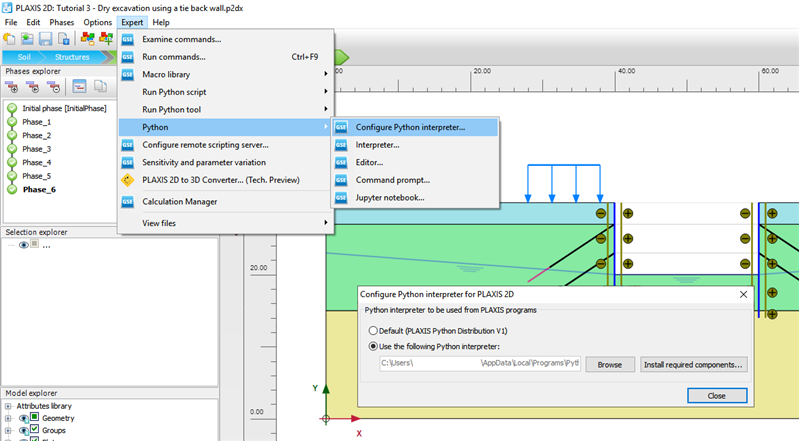Click the Add phase icon in Phases explorer
Screen dimensions: 799x441
pos(12,87)
